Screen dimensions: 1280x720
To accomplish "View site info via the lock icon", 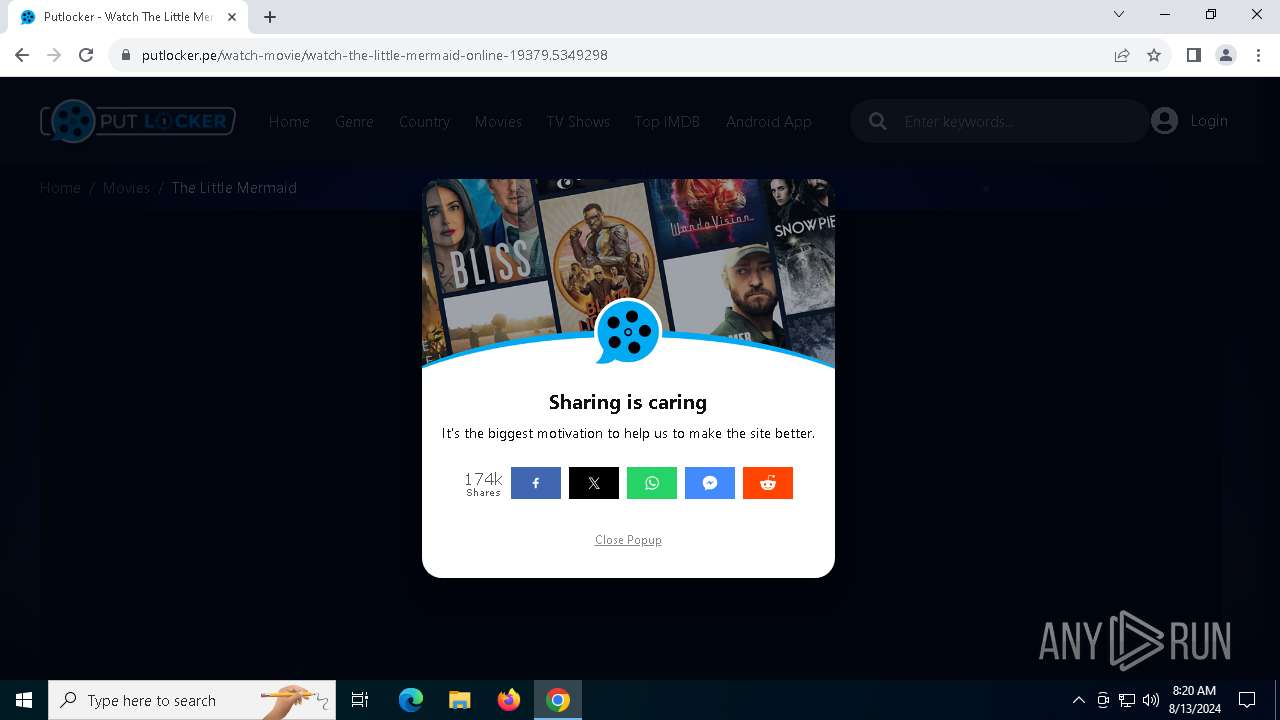I will 125,55.
